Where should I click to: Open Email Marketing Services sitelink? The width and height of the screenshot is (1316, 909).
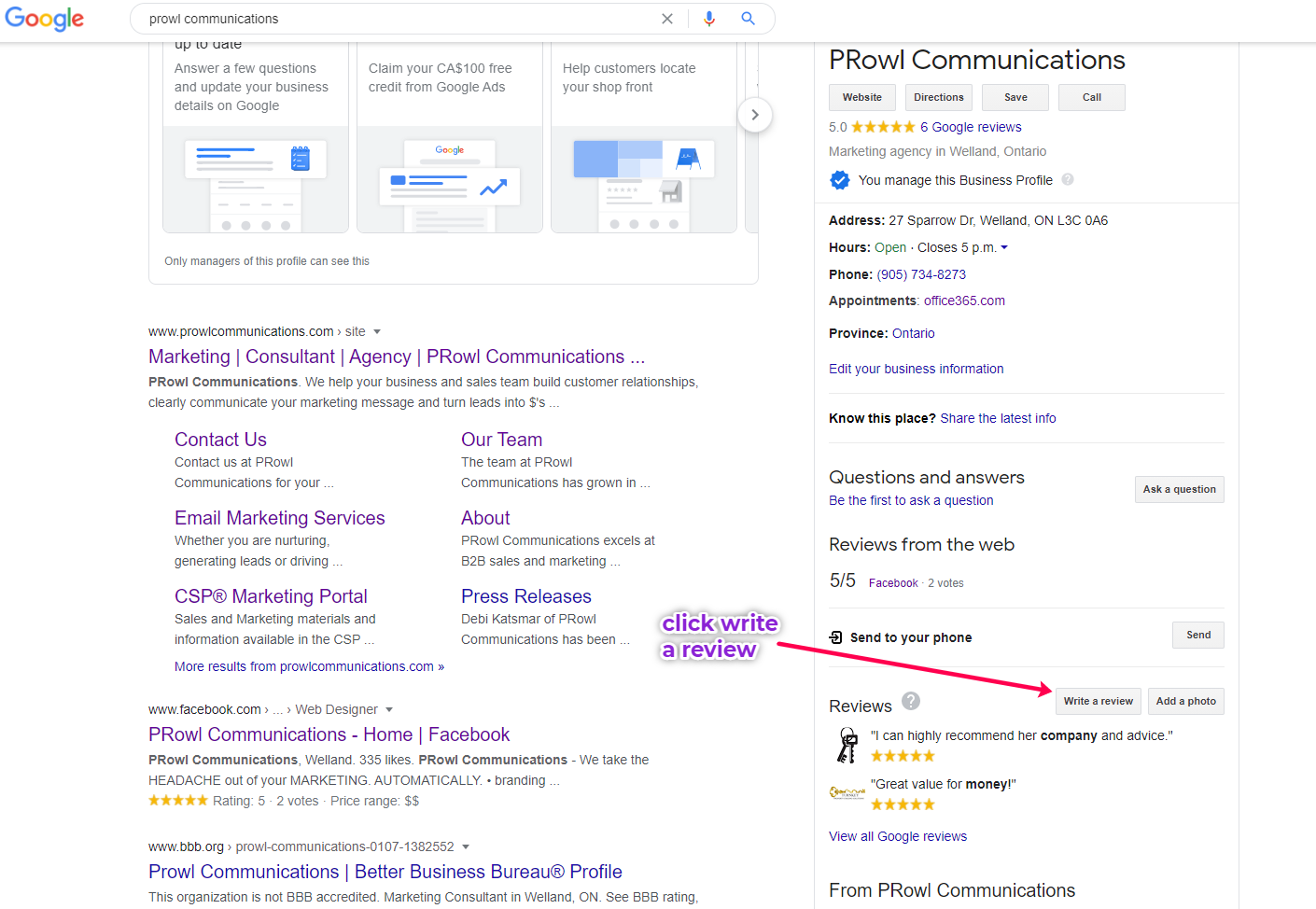coord(280,518)
